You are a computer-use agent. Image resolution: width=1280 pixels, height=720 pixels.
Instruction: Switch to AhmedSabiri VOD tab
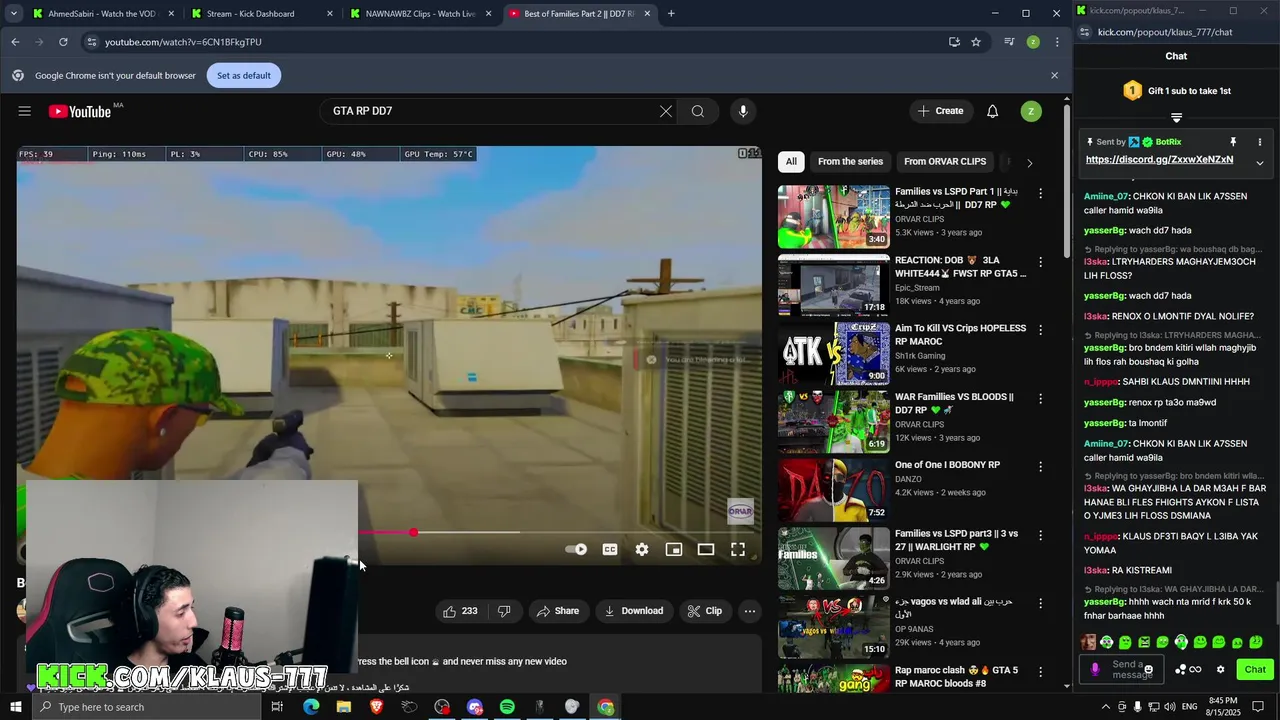[x=103, y=13]
